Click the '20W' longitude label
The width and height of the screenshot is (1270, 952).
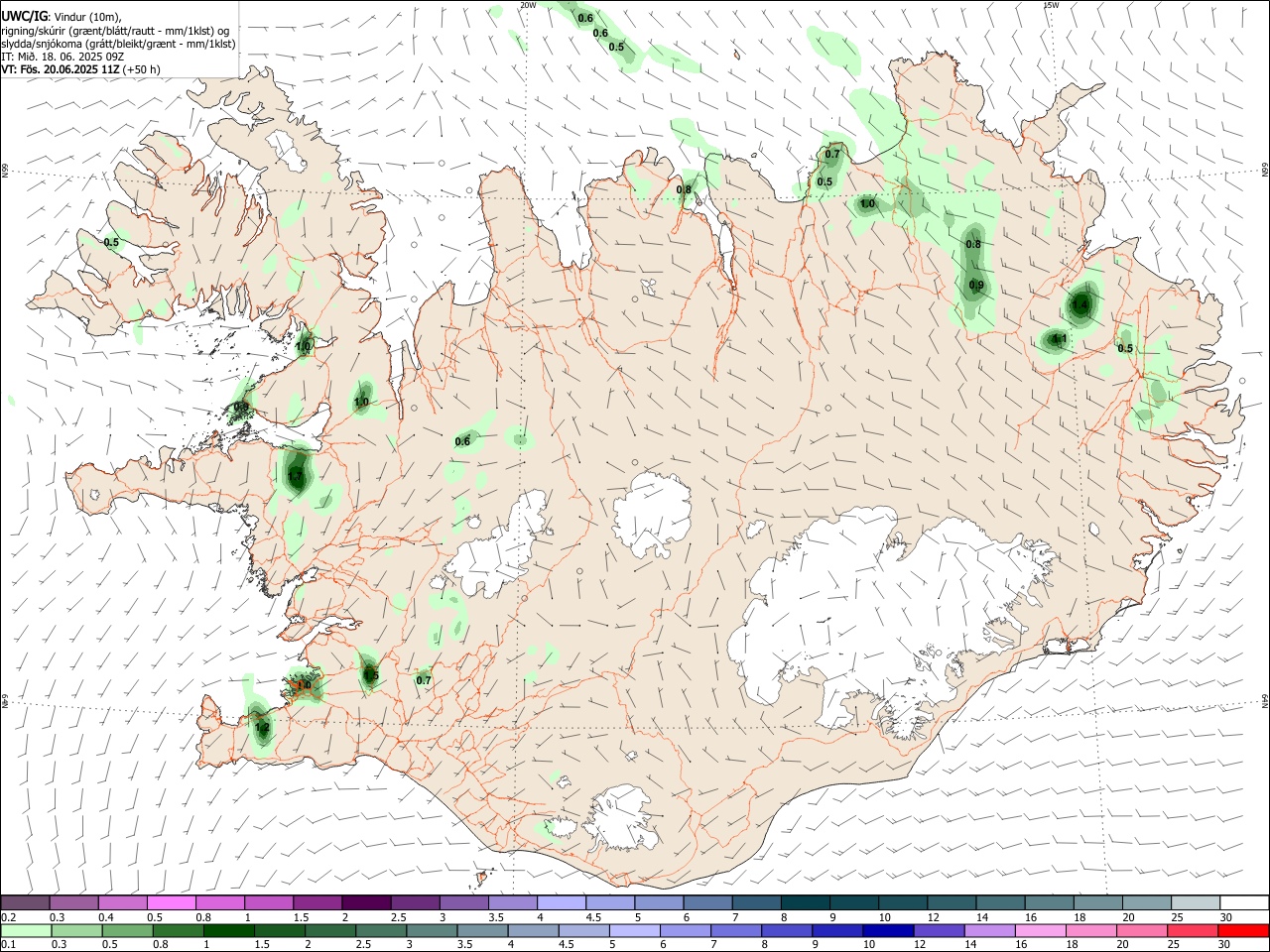528,5
